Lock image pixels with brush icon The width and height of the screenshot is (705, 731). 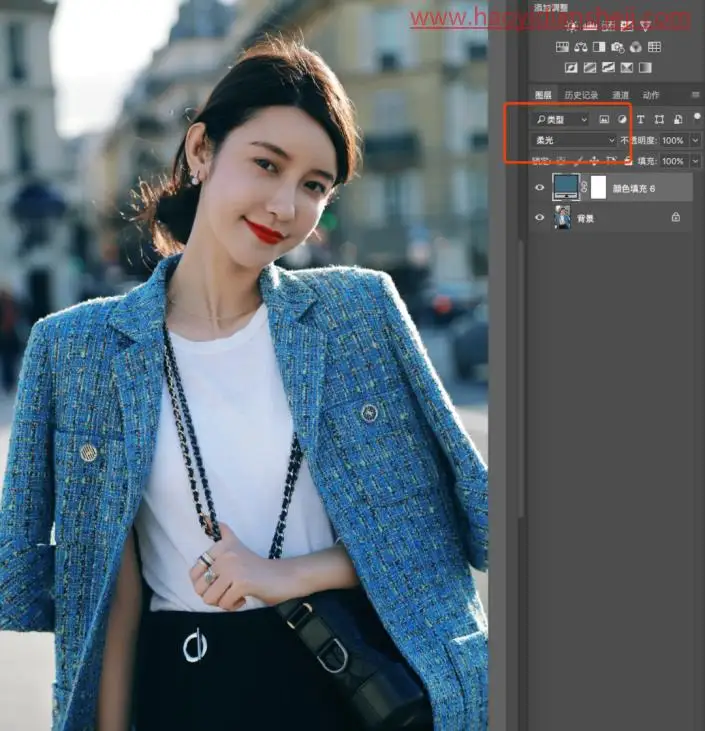tap(578, 161)
